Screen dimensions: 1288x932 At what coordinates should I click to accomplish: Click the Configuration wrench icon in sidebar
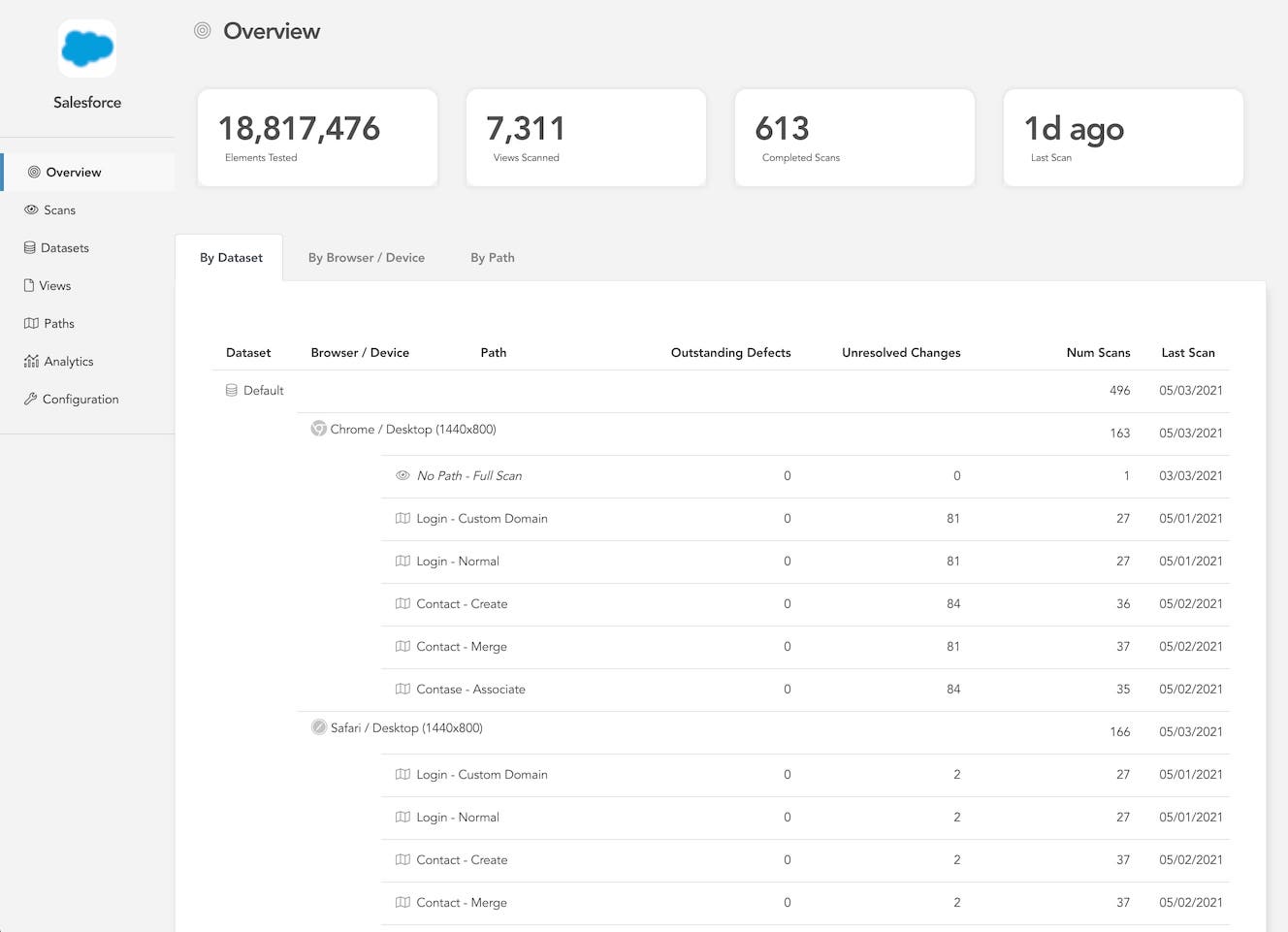coord(30,399)
